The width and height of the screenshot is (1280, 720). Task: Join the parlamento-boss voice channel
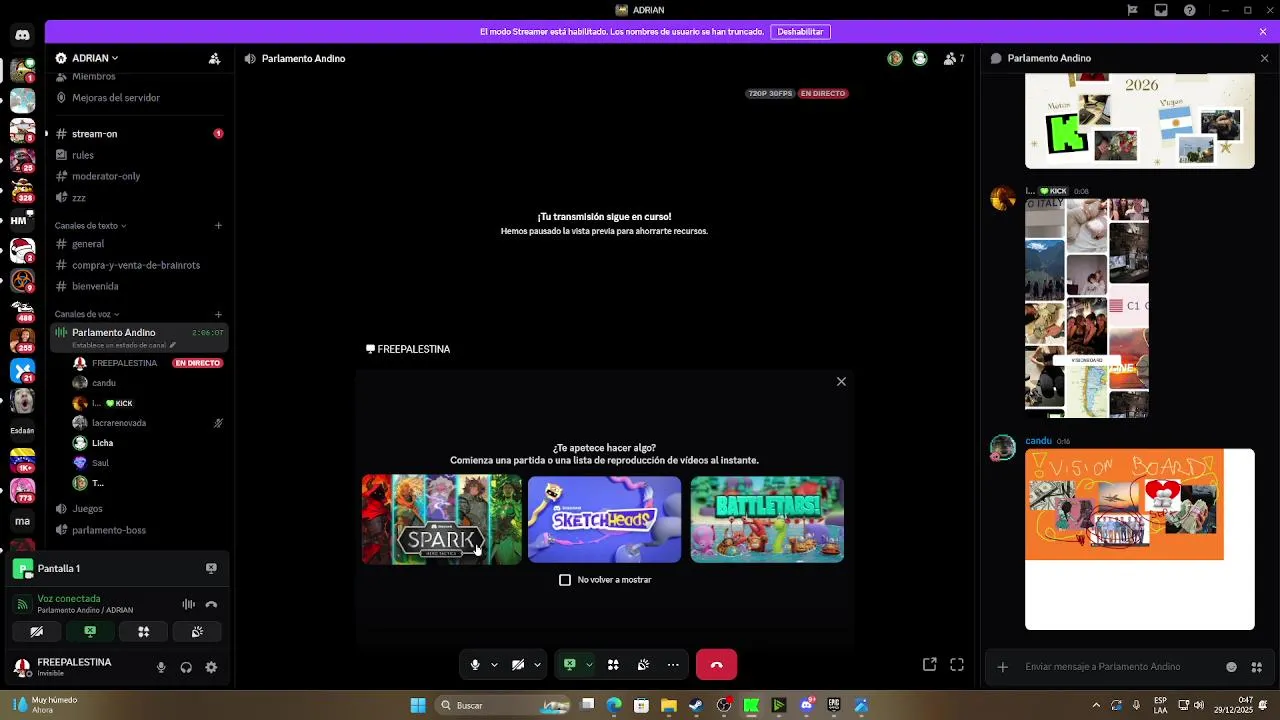coord(139,530)
